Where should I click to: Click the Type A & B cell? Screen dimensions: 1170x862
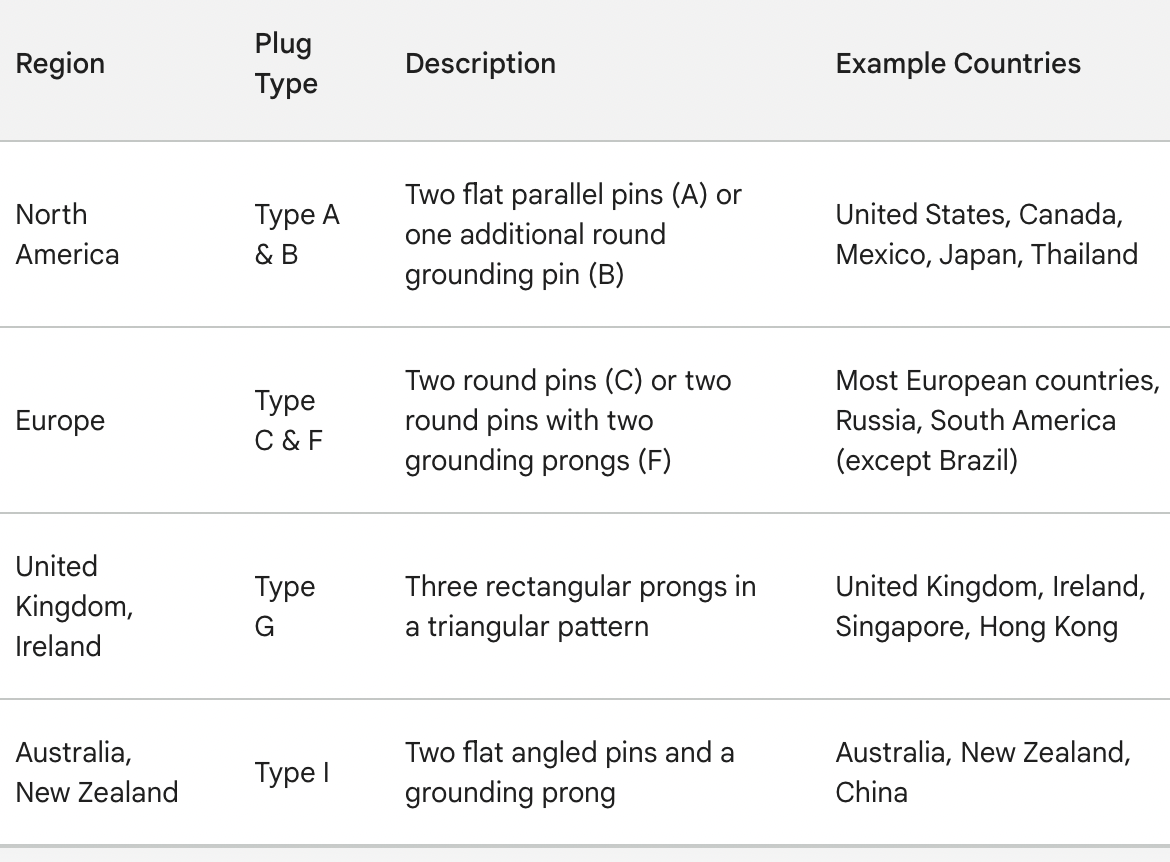coord(297,234)
